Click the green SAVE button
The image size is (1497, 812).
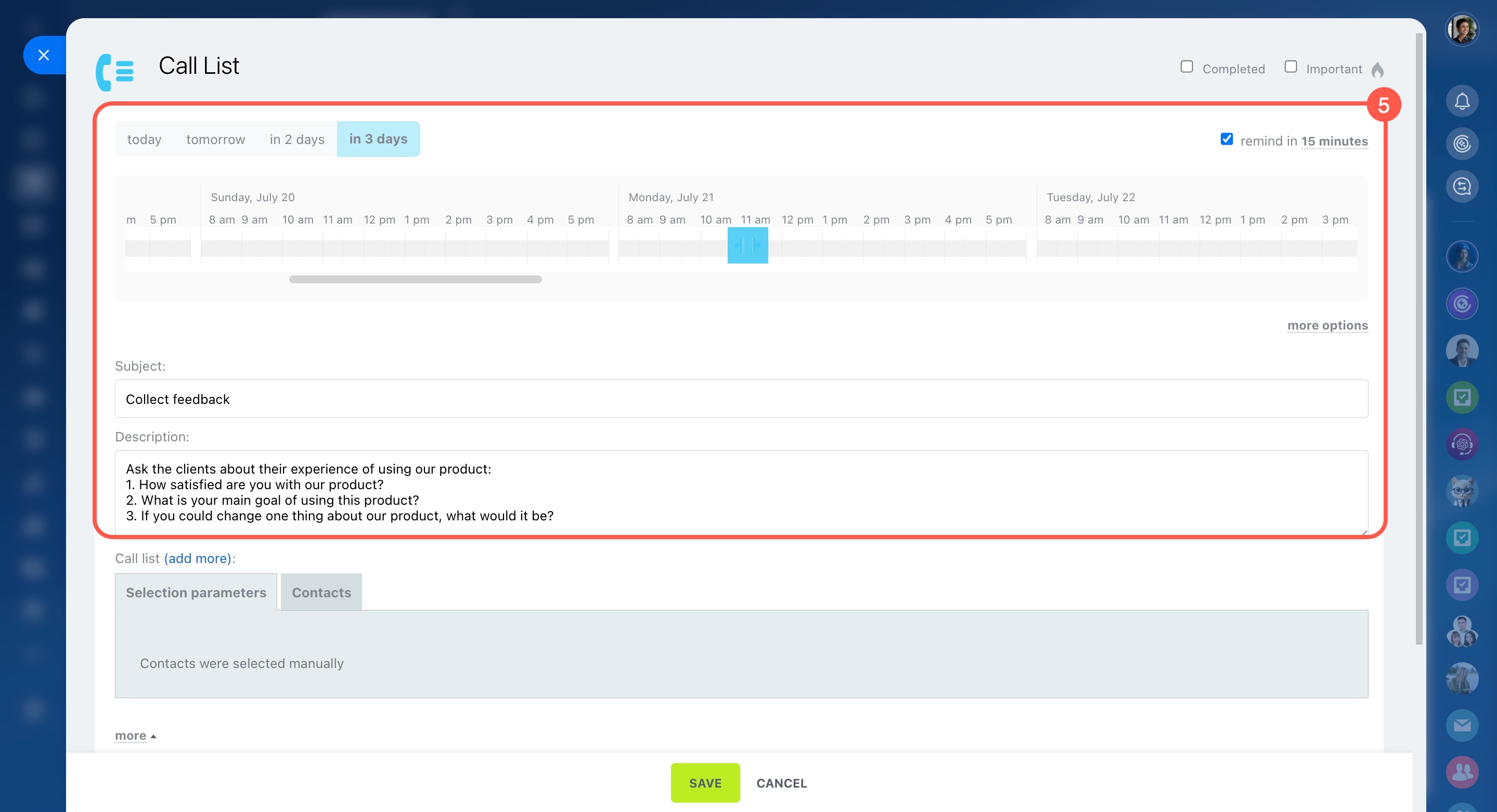(705, 782)
